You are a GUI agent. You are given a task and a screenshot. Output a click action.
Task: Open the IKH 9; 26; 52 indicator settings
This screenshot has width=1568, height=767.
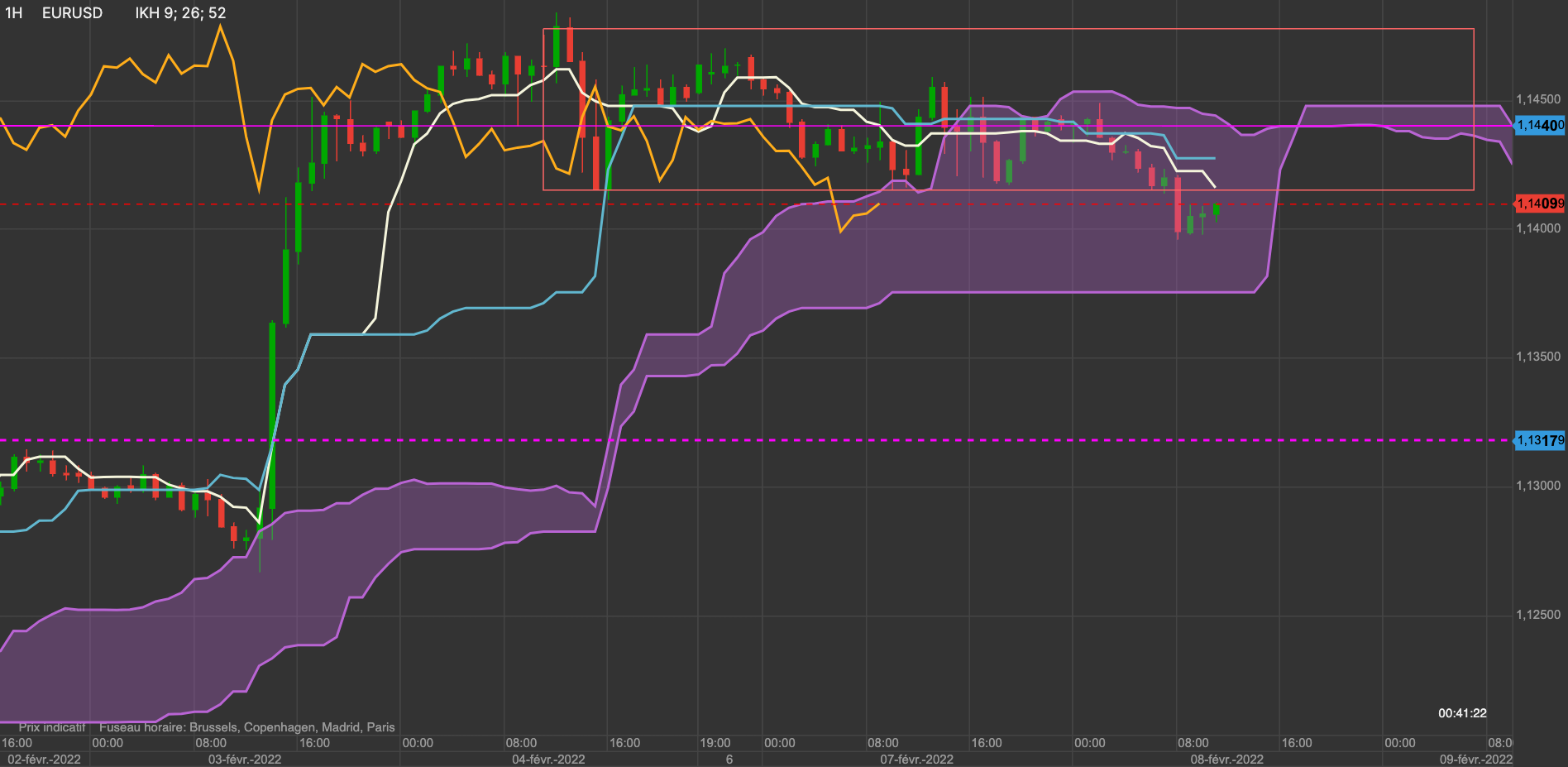click(180, 13)
